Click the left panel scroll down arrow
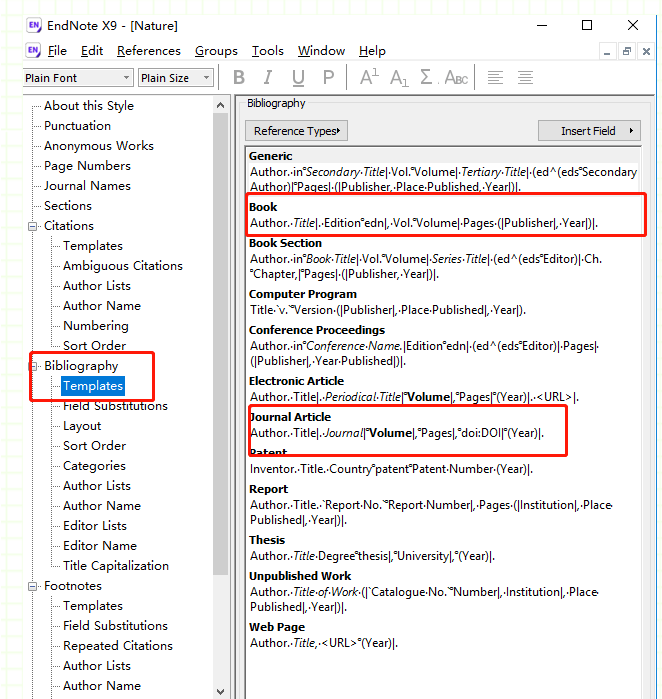 coord(220,691)
